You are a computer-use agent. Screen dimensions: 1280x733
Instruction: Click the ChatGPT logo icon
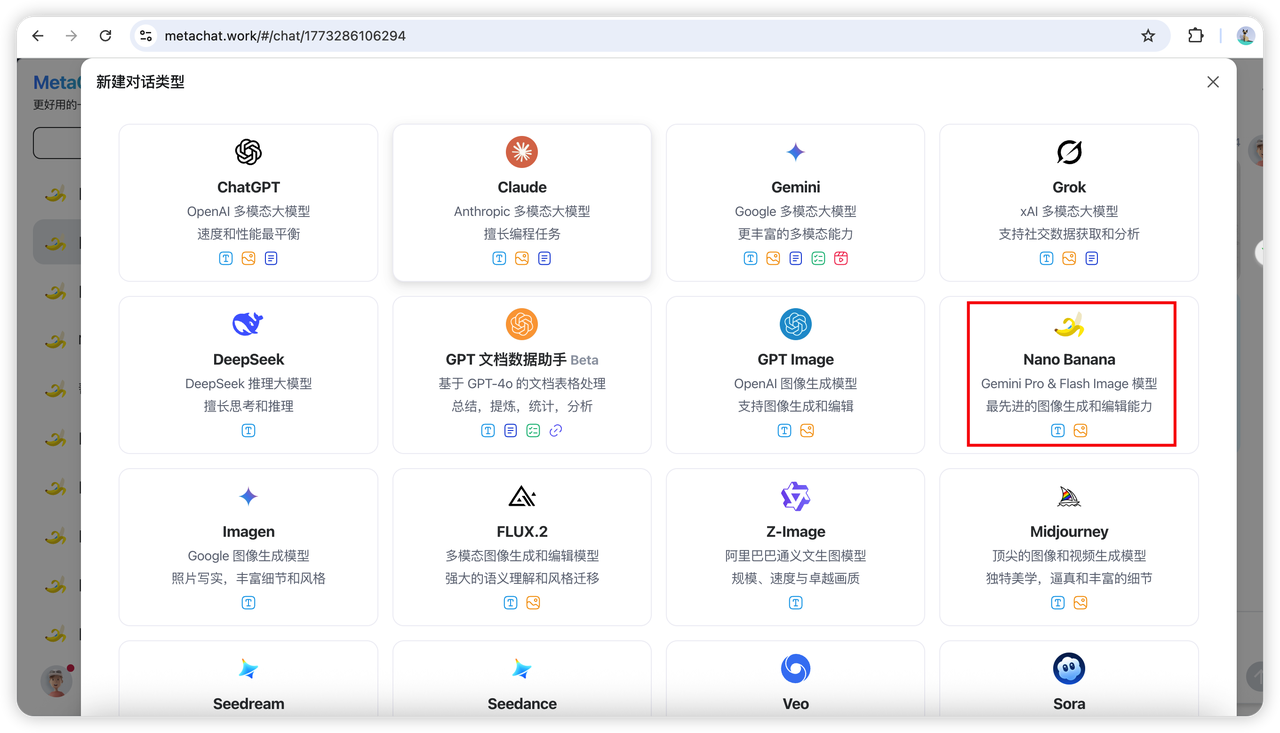pyautogui.click(x=248, y=152)
